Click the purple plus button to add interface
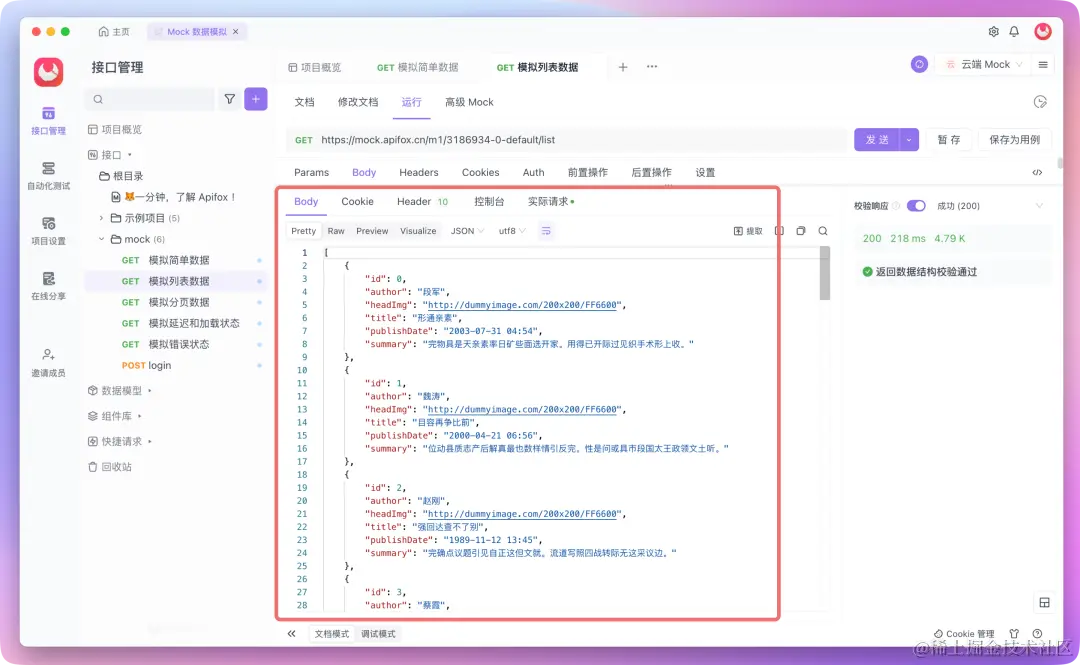1080x665 pixels. tap(256, 99)
